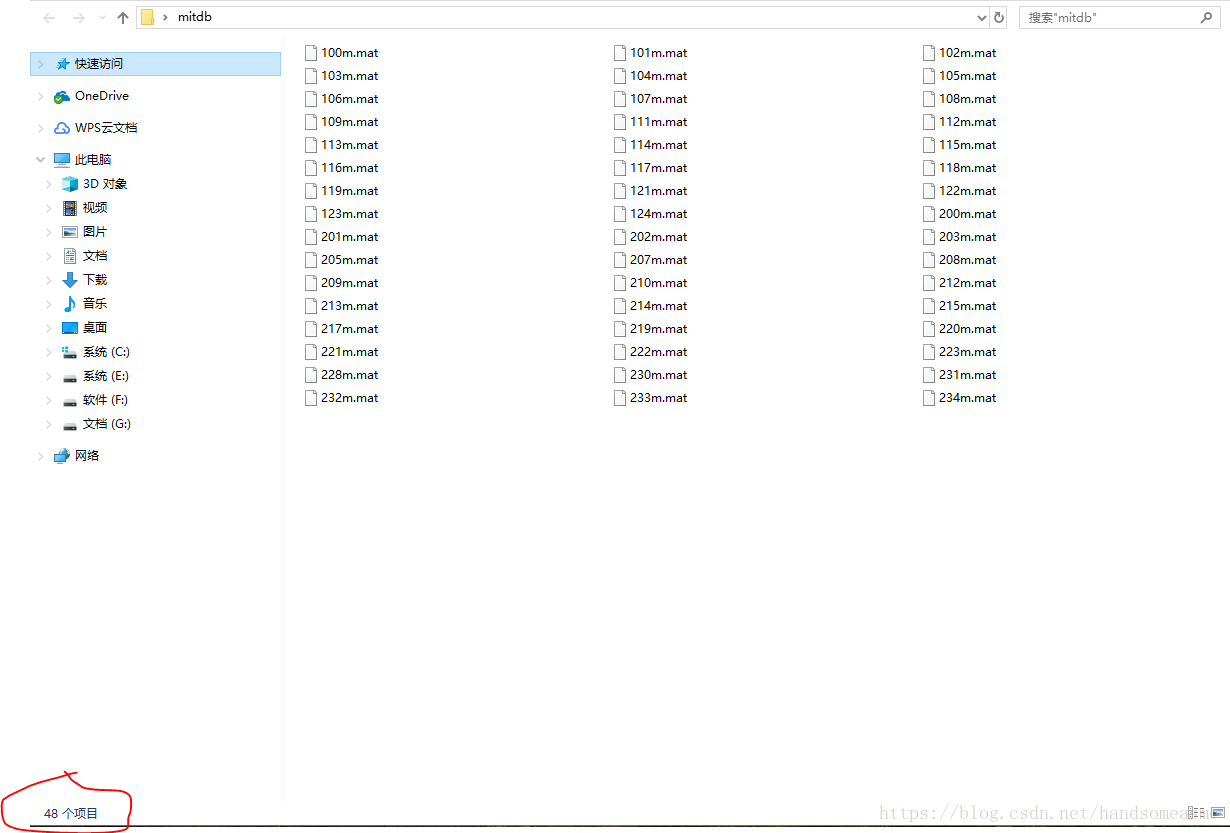Select file 208m.mat
Screen dimensions: 1230x833
point(968,260)
